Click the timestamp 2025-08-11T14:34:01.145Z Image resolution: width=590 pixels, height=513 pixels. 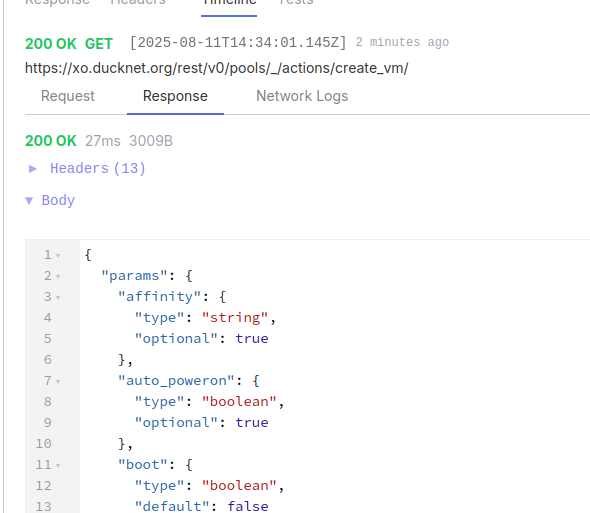click(238, 42)
